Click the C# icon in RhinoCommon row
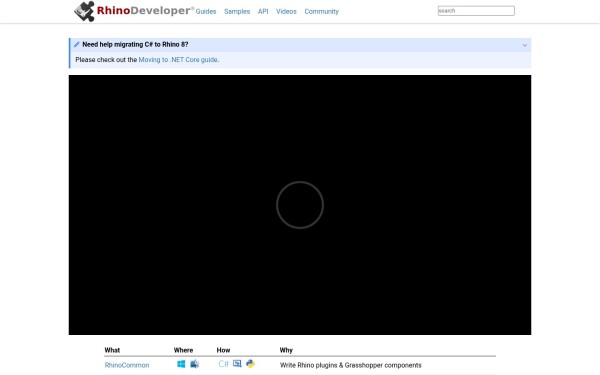The width and height of the screenshot is (600, 375). tap(223, 364)
